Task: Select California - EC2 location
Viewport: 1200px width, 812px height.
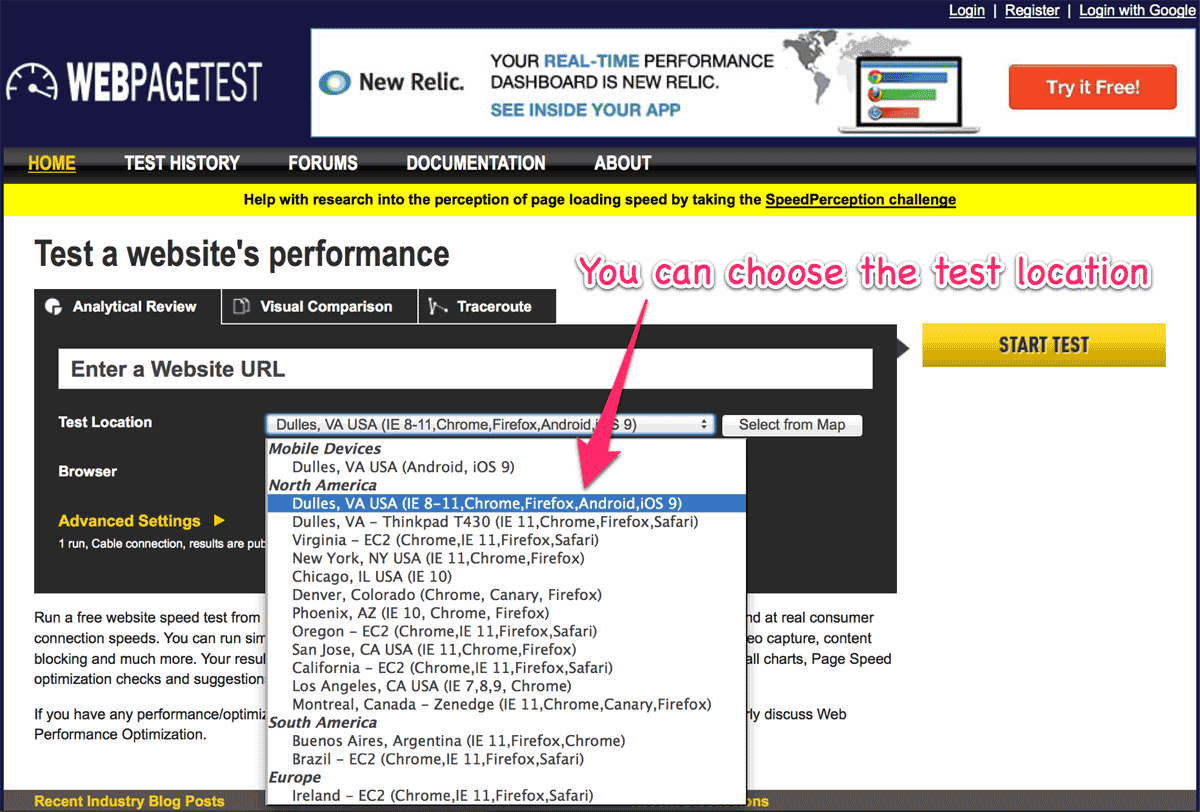Action: pos(506,668)
